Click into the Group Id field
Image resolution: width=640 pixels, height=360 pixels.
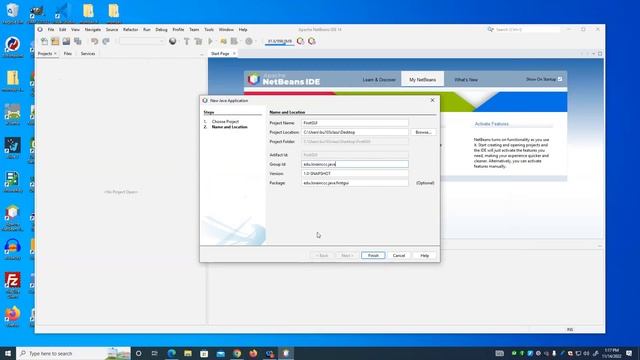pos(355,164)
